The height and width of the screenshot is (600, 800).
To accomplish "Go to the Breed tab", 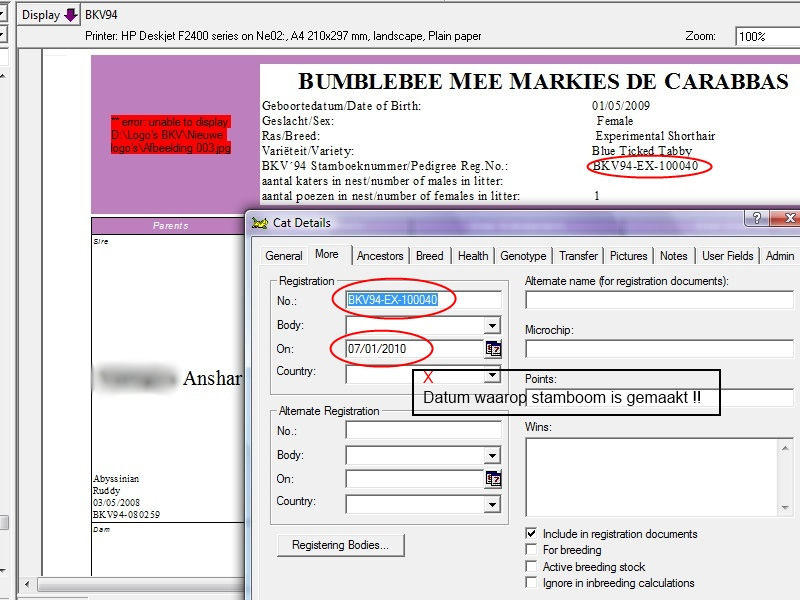I will [x=430, y=256].
